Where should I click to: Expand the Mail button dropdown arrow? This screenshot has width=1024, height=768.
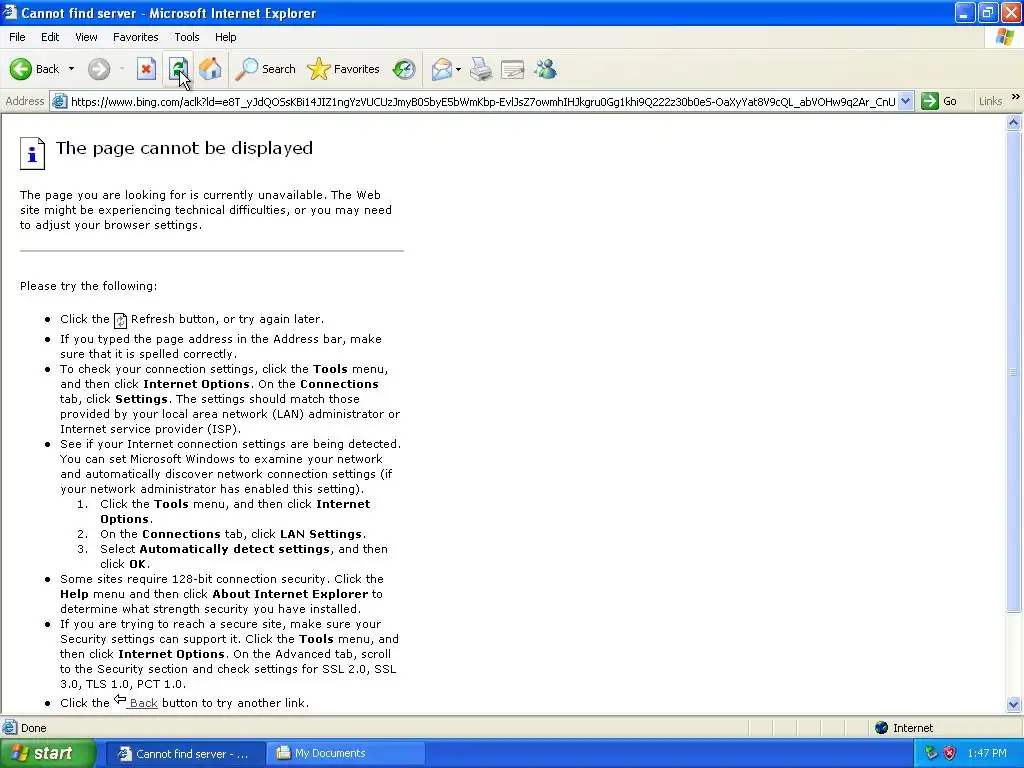coord(458,69)
